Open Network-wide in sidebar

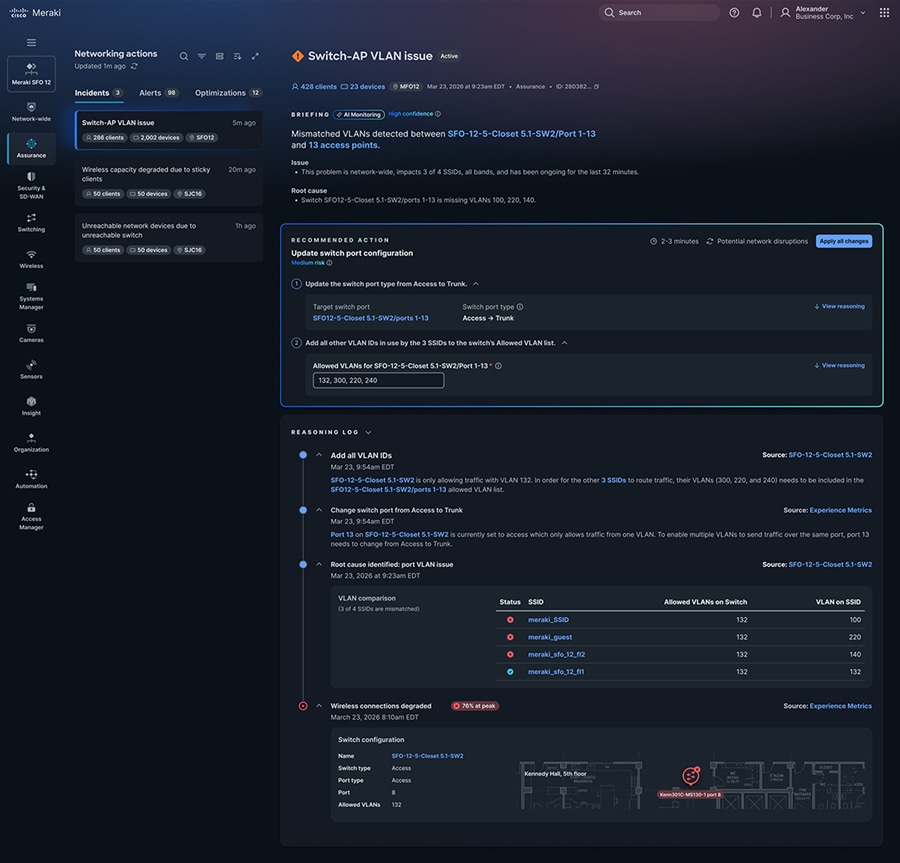click(x=31, y=111)
